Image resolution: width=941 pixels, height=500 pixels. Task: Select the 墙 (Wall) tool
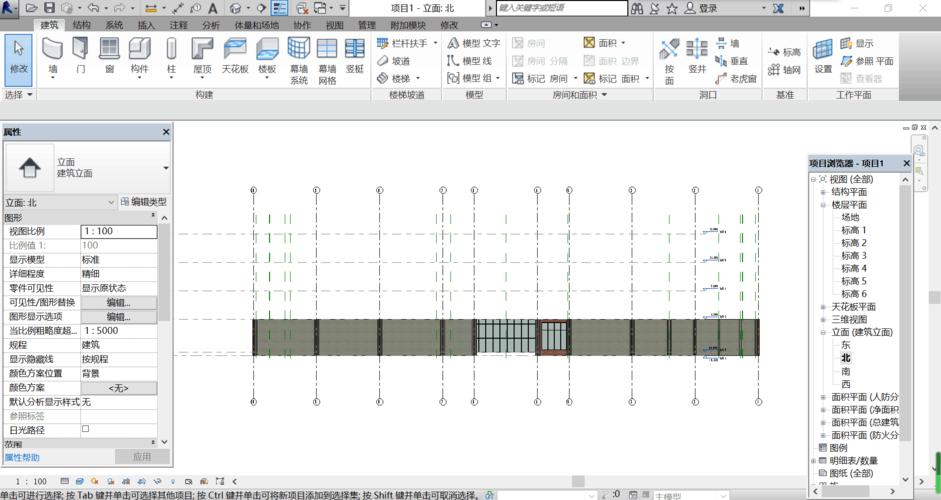point(52,55)
